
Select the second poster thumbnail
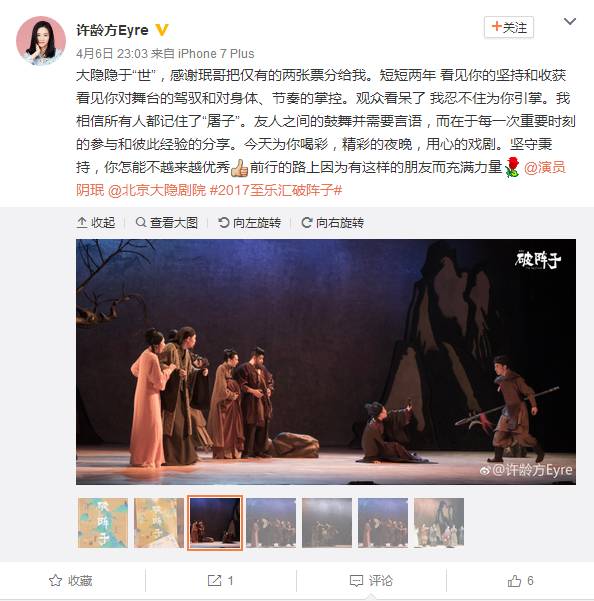159,523
